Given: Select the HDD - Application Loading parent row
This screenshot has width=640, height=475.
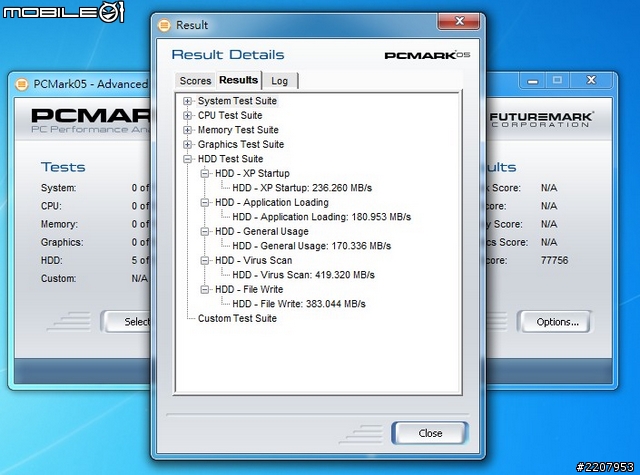Looking at the screenshot, I should pos(272,202).
